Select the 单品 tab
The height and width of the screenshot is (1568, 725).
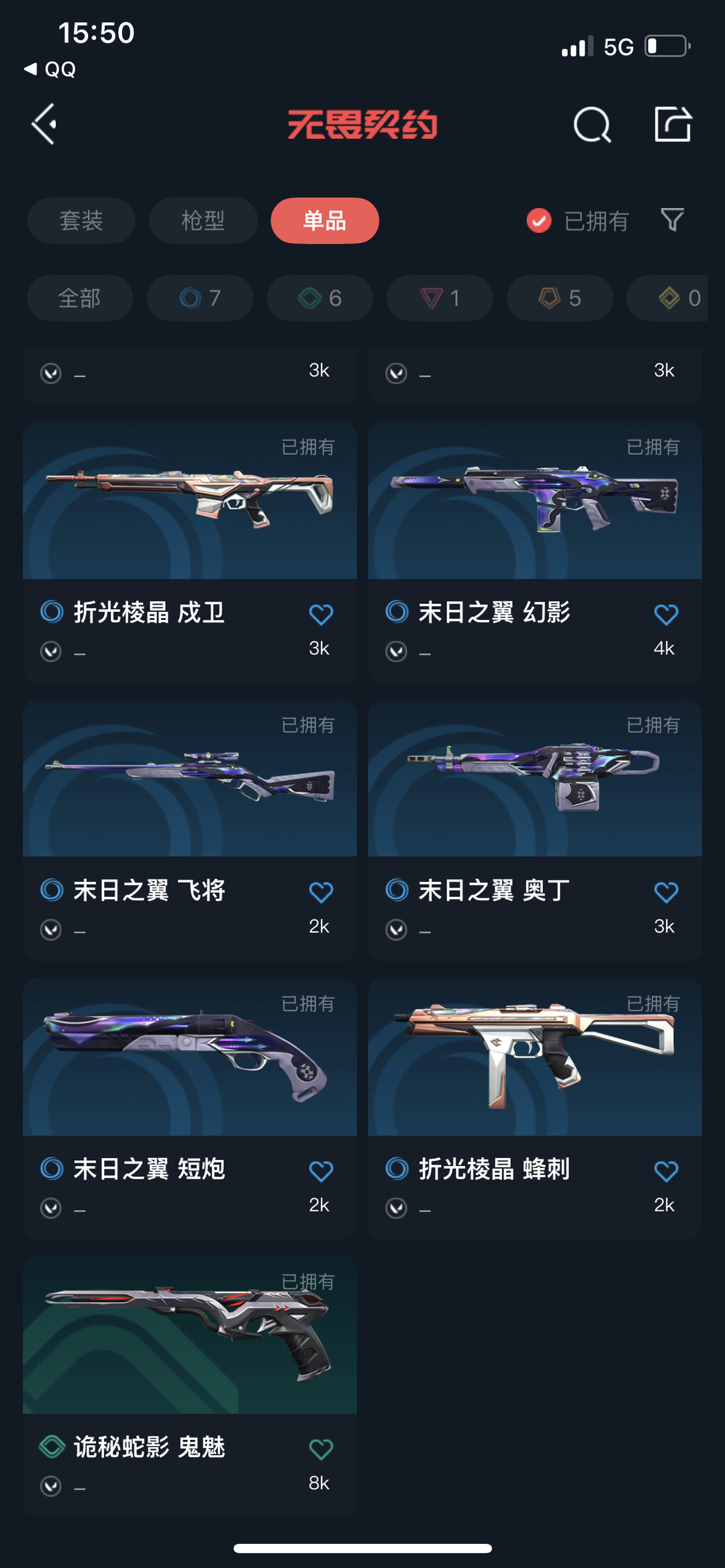(325, 220)
